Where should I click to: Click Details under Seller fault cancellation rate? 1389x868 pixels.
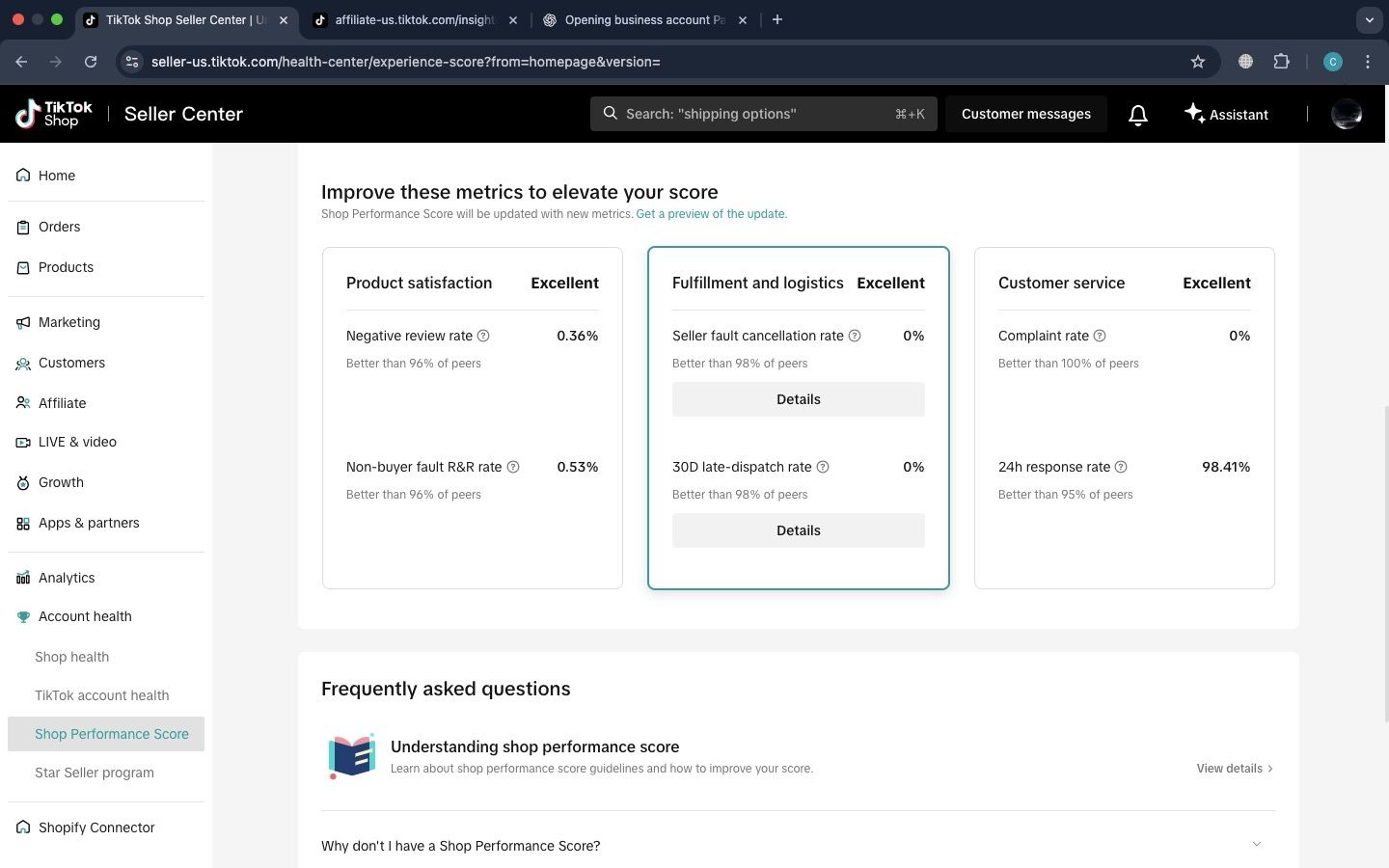click(799, 399)
